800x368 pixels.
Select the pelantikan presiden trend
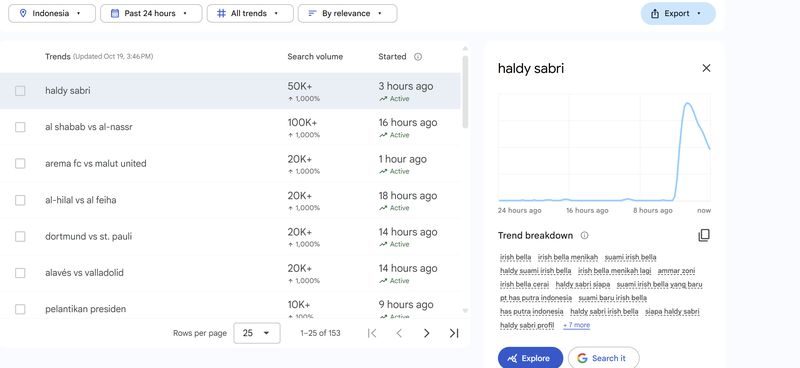point(230,305)
